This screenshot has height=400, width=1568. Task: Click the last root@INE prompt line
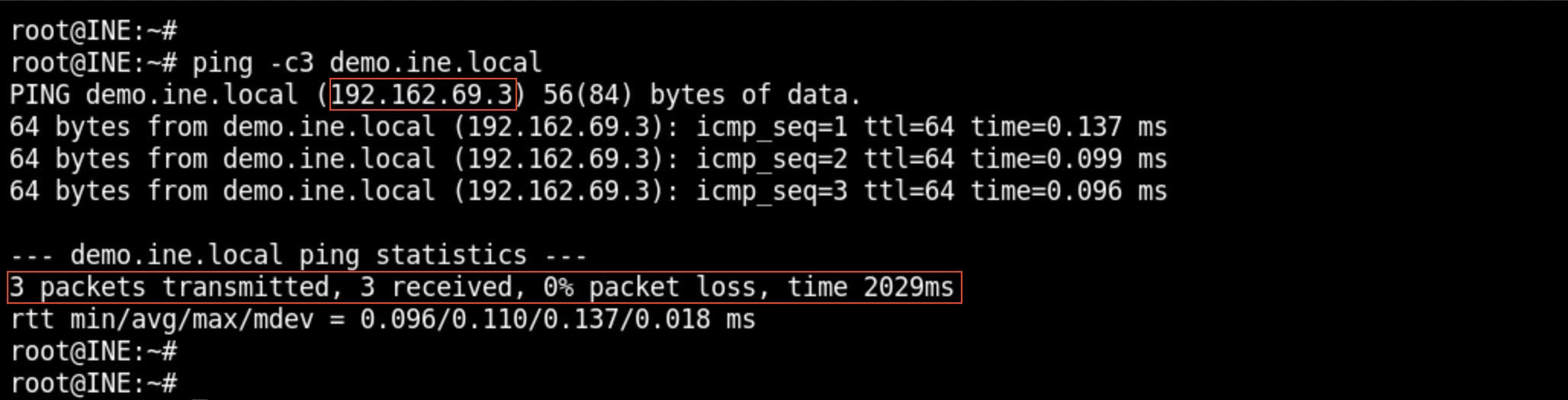(94, 382)
